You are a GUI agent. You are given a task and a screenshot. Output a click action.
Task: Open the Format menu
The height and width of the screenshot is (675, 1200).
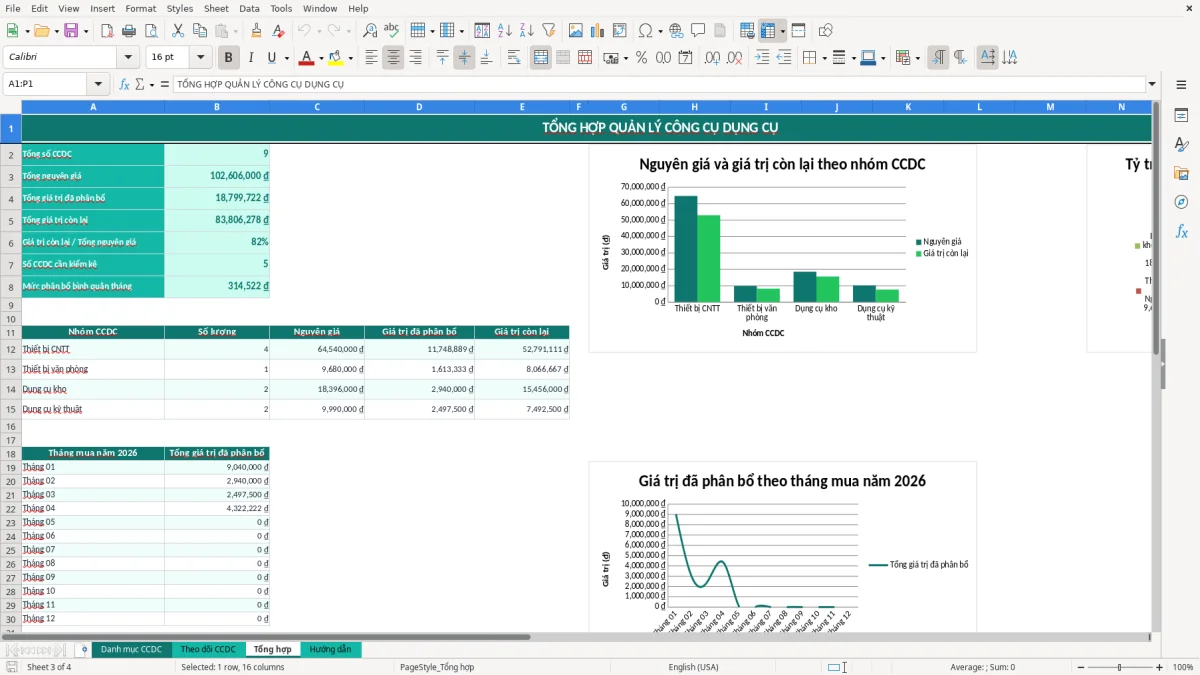coord(140,8)
